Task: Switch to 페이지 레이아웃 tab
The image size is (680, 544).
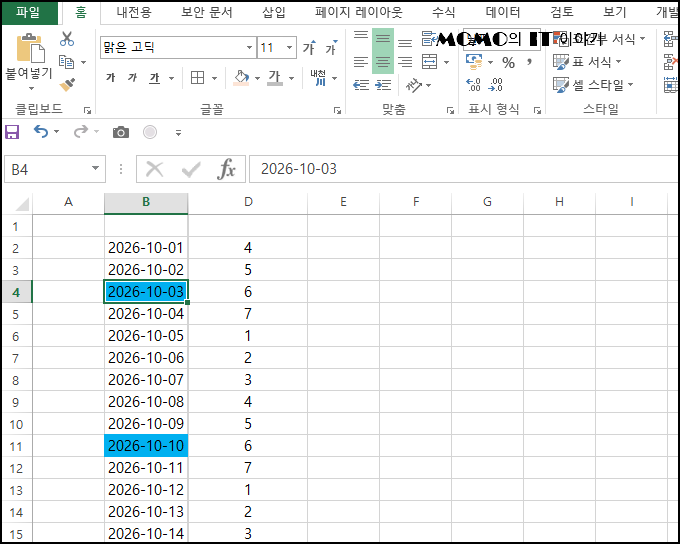Action: [359, 12]
